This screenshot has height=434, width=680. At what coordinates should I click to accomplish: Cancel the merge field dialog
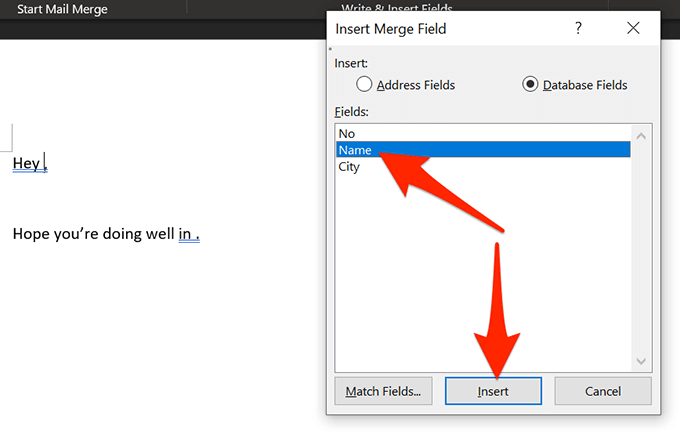click(x=603, y=391)
